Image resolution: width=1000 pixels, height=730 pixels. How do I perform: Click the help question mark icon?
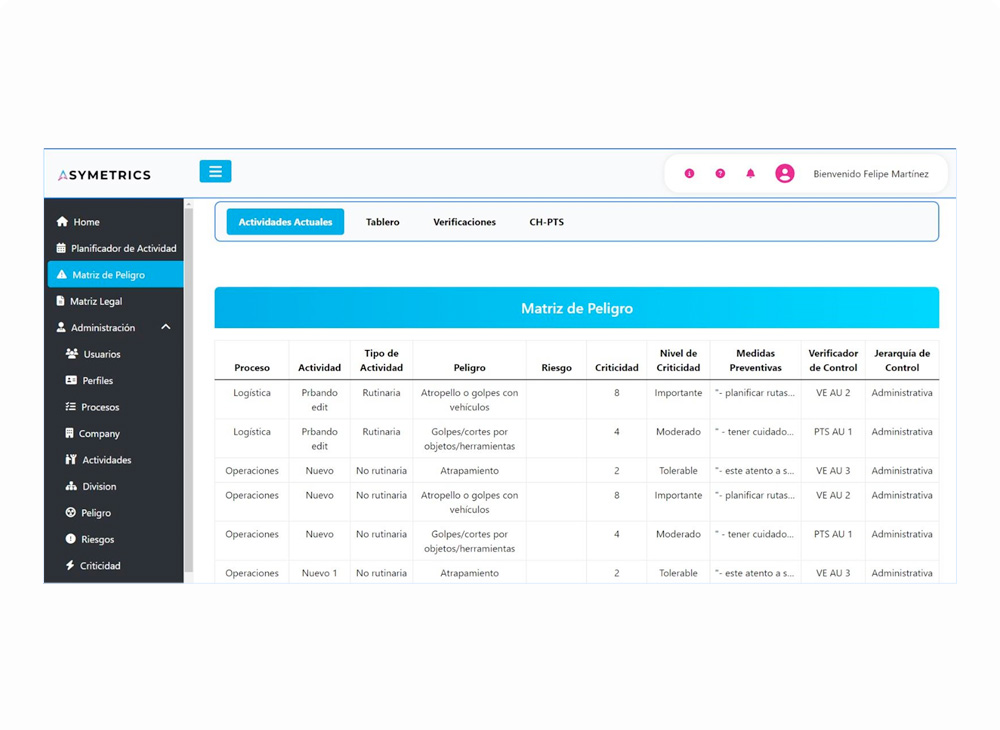[720, 174]
